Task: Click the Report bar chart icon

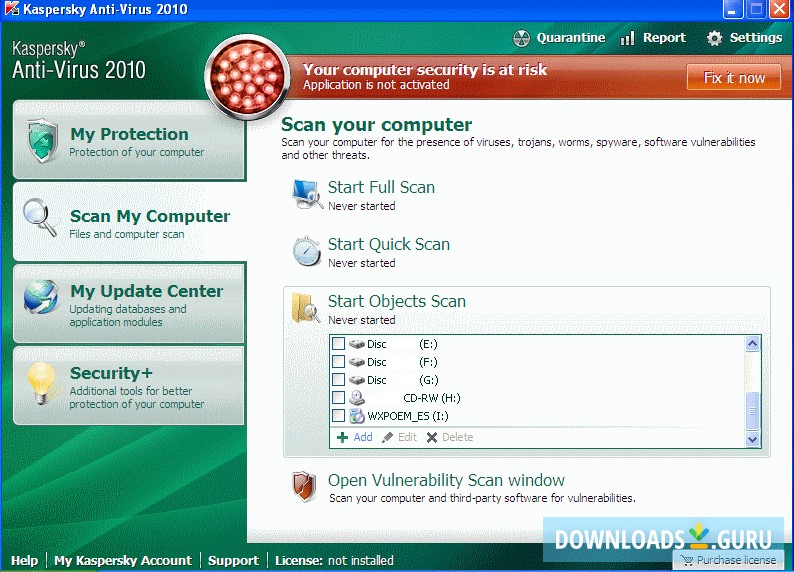Action: click(627, 38)
